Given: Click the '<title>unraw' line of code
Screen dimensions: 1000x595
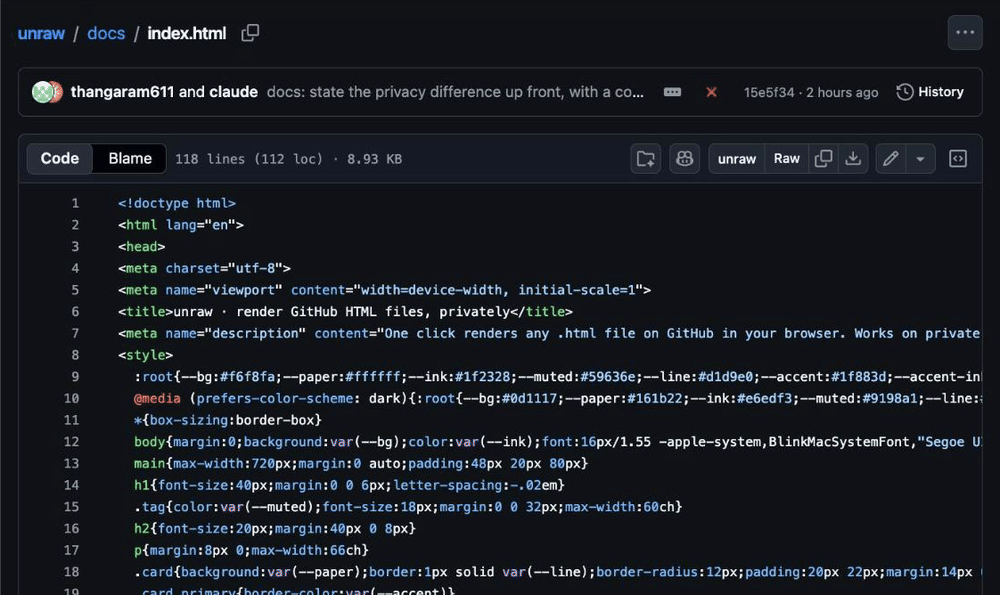Looking at the screenshot, I should (345, 311).
